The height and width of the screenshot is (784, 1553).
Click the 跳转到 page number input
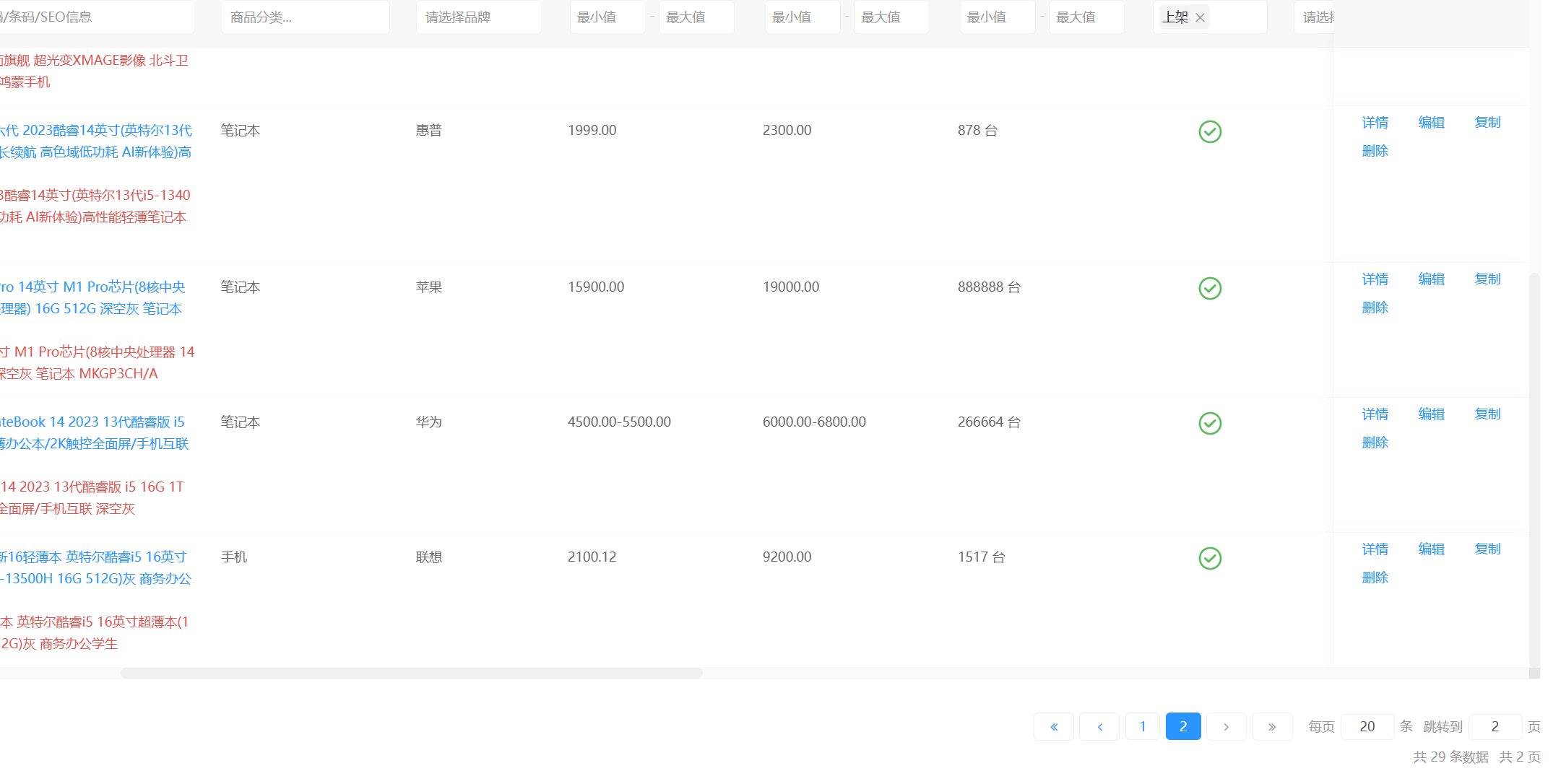pyautogui.click(x=1494, y=726)
